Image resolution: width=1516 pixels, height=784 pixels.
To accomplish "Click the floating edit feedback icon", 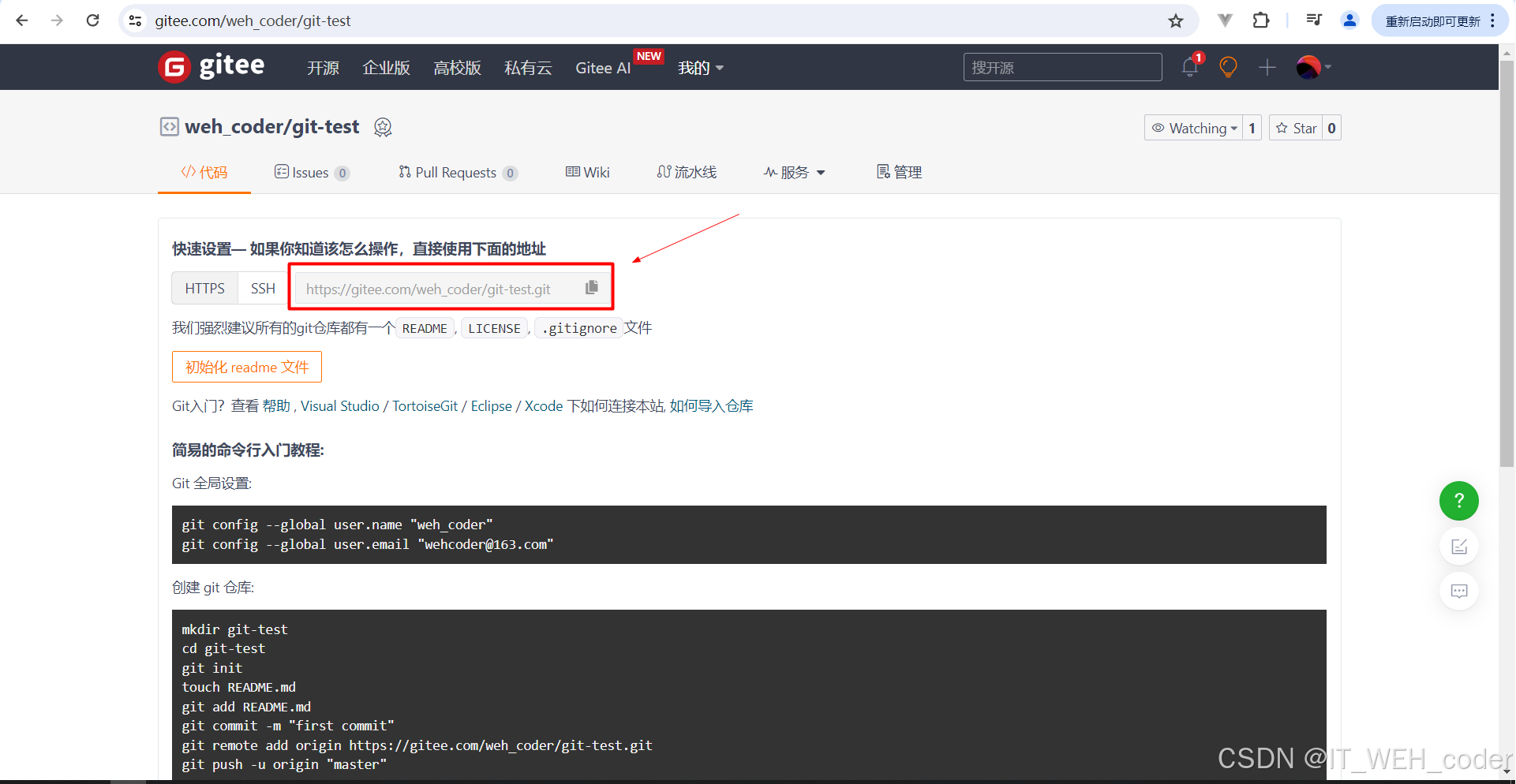I will [1459, 547].
